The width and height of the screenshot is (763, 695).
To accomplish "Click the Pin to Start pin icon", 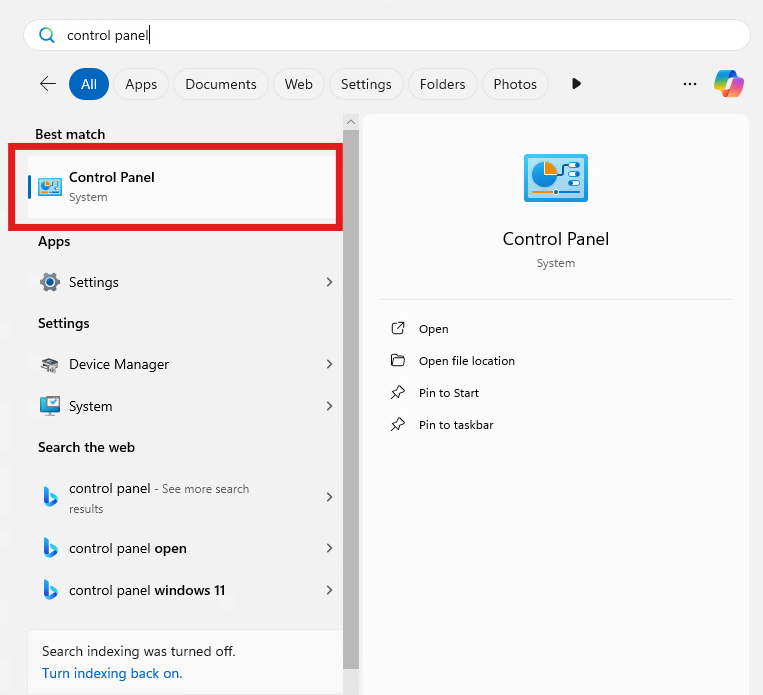I will click(398, 393).
